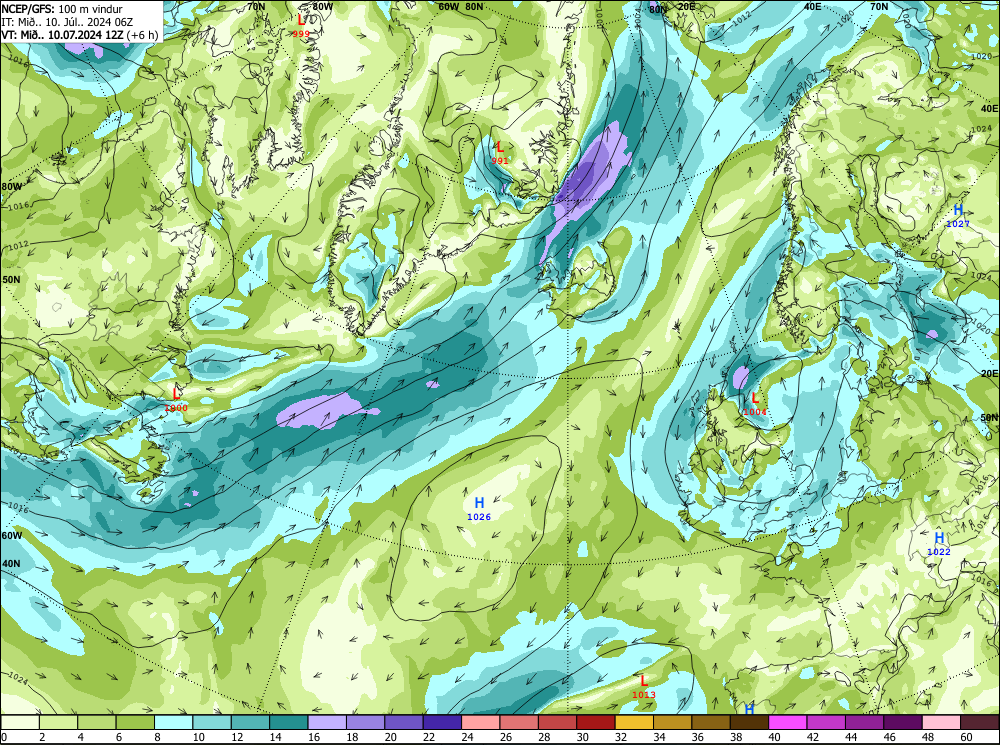
Task: Pick the 14–16 dark teal legend swatch
Action: coord(289,722)
